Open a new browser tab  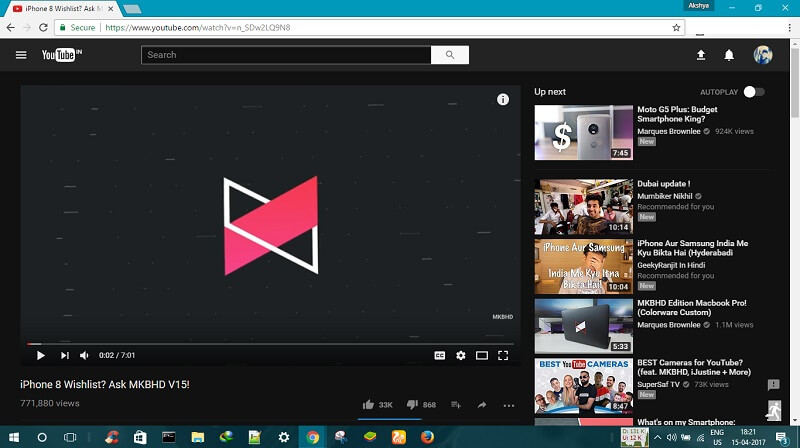[x=132, y=9]
